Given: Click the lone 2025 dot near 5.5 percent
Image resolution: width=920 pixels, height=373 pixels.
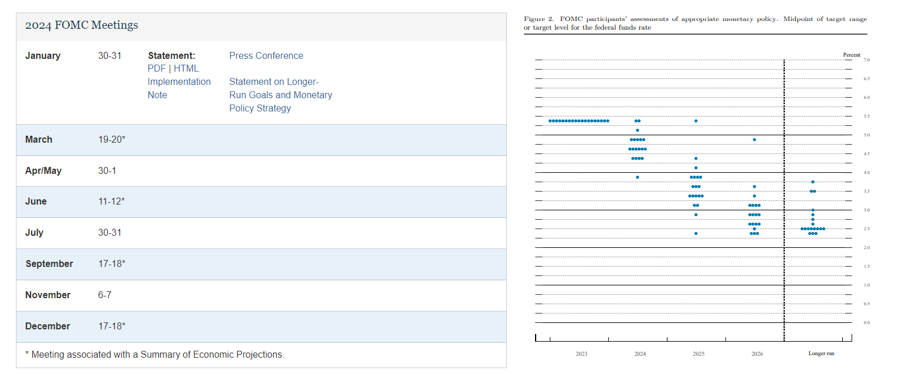Looking at the screenshot, I should (696, 121).
